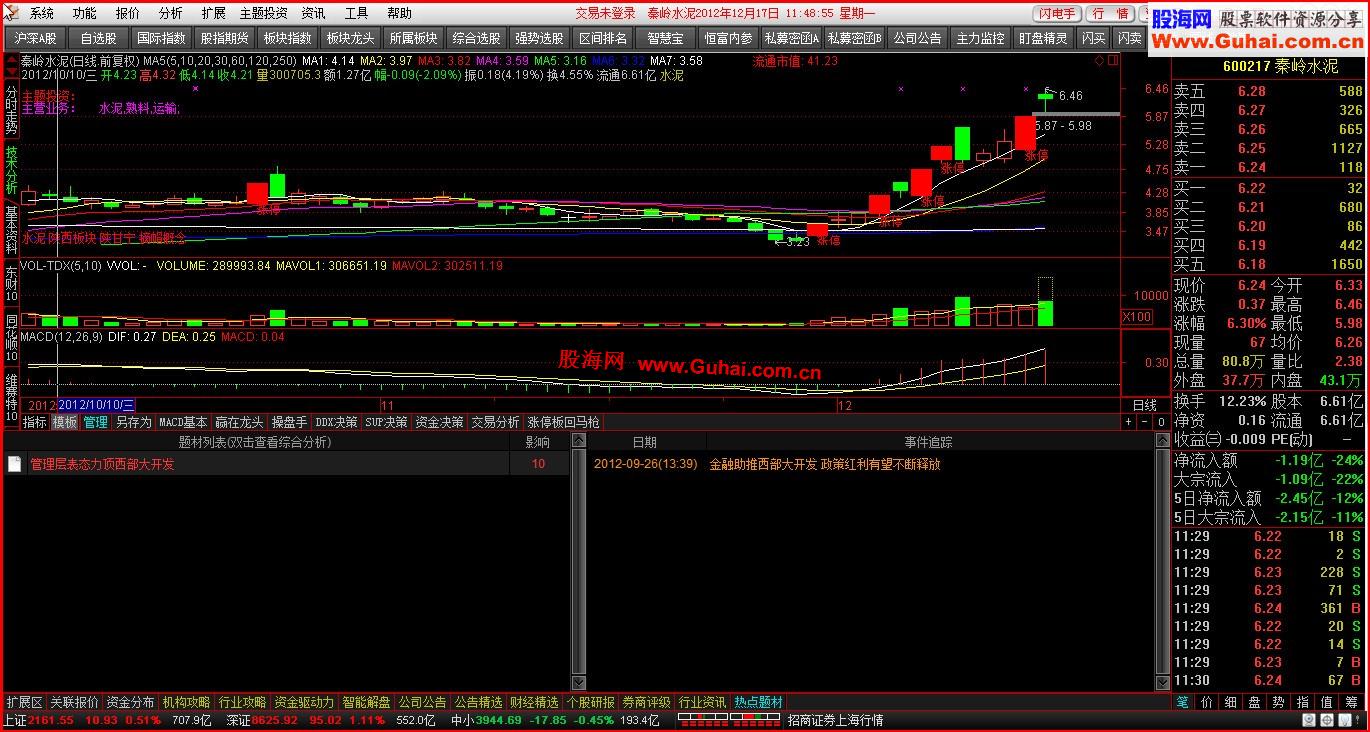1370x732 pixels.
Task: Switch to 模板 tab below chart
Action: pos(65,422)
